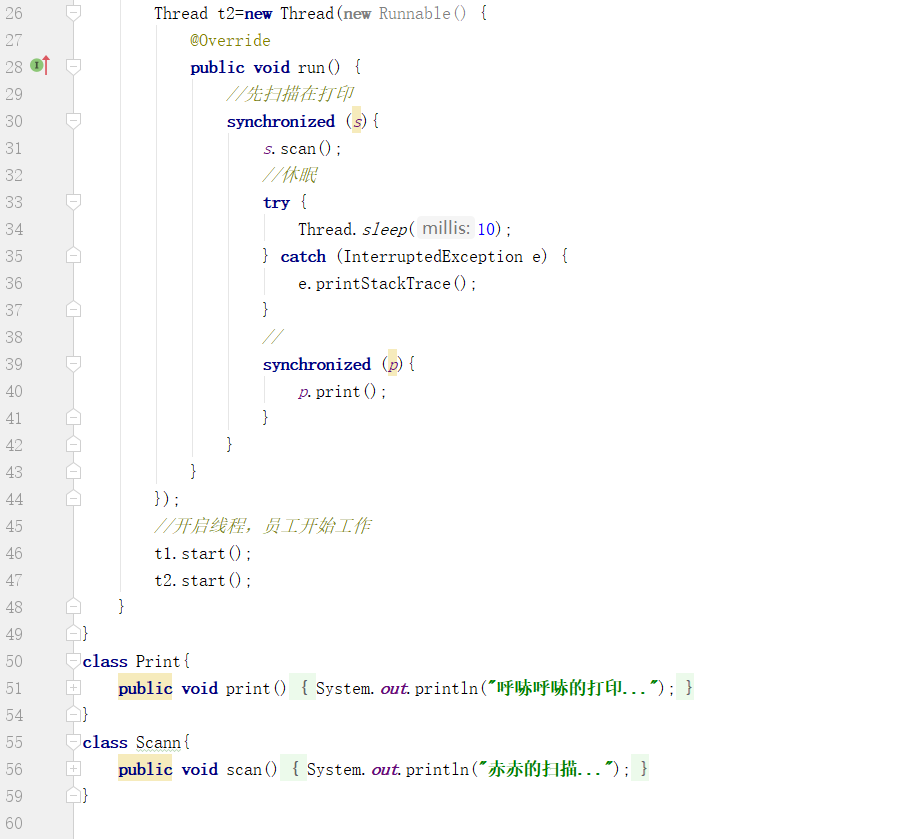Click the t1.start() statement

pyautogui.click(x=203, y=553)
